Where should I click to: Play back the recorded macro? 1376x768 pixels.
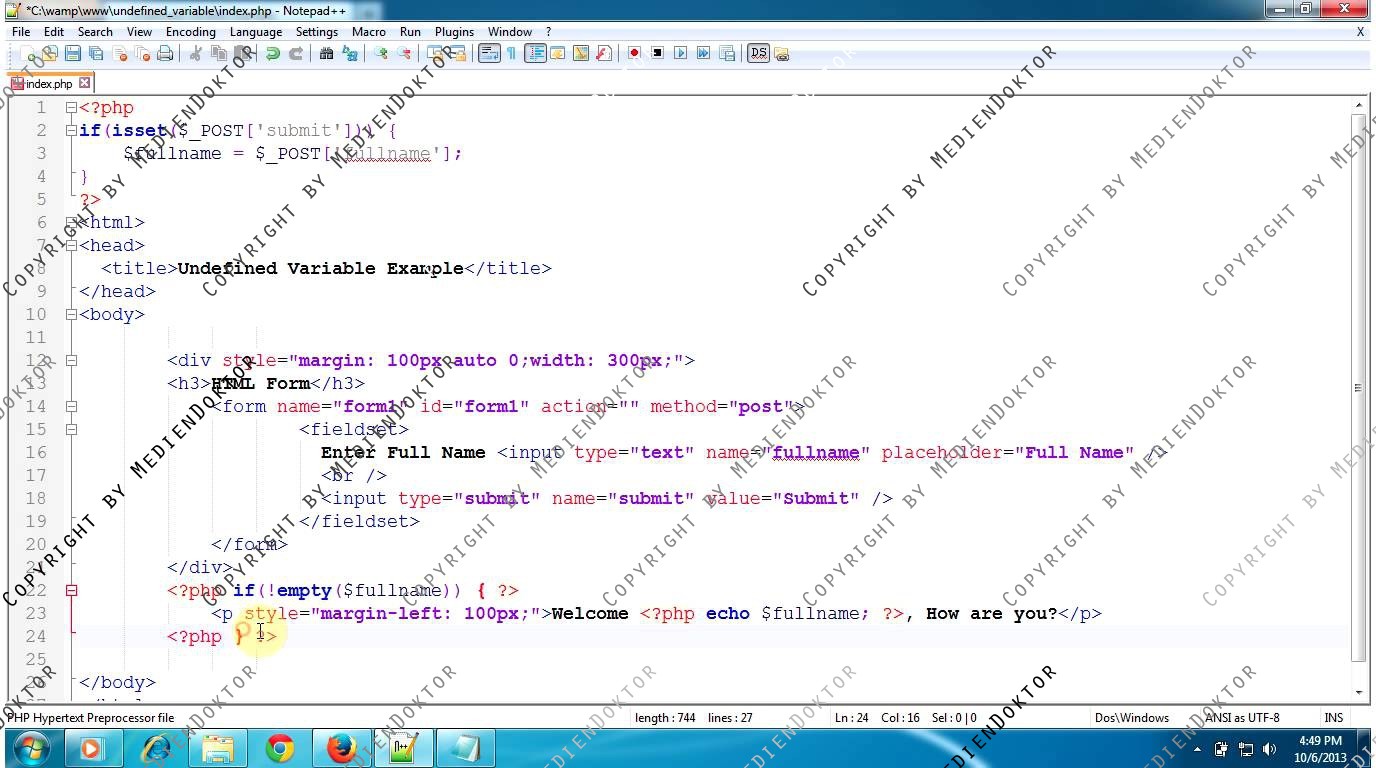pos(680,53)
